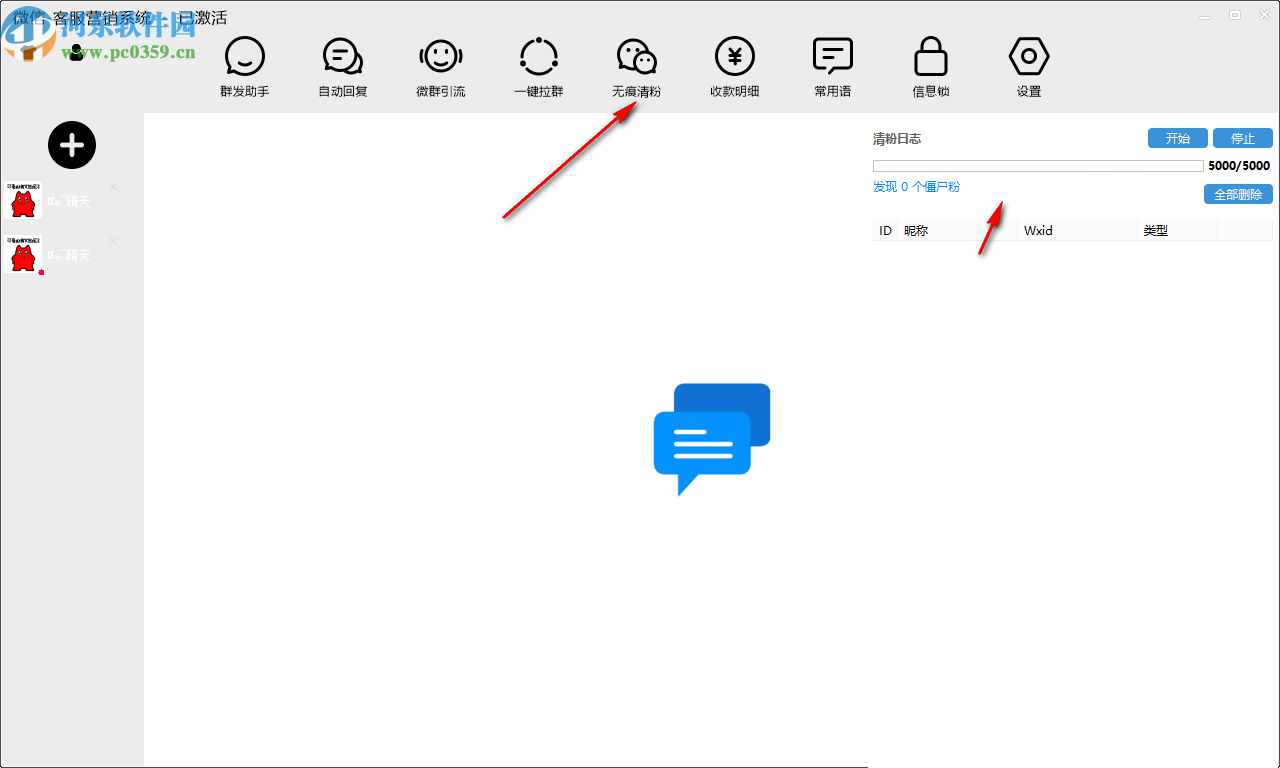Viewport: 1280px width, 768px height.
Task: Sort by the 昵称 column header
Action: point(958,231)
